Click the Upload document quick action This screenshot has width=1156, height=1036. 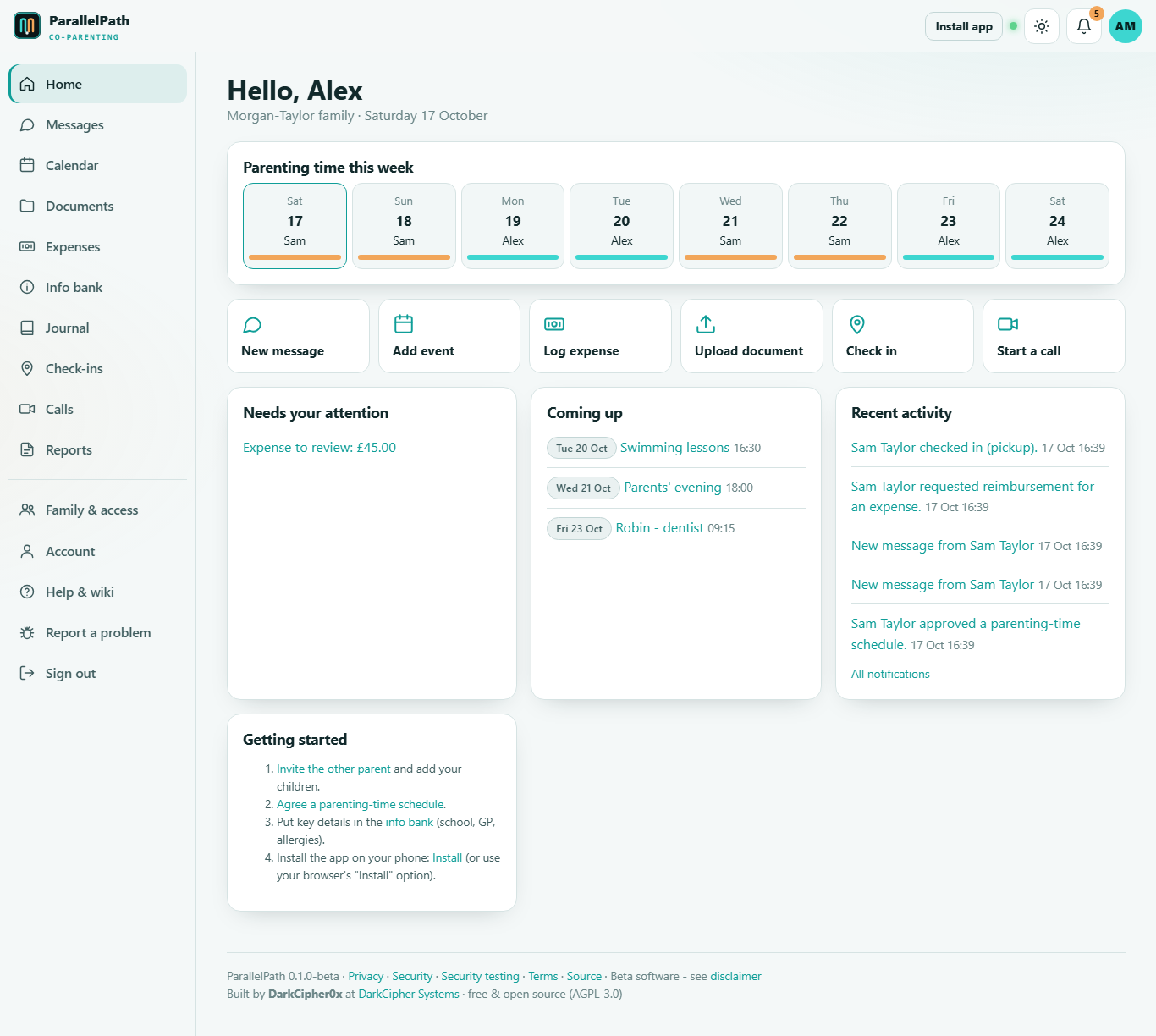(751, 336)
